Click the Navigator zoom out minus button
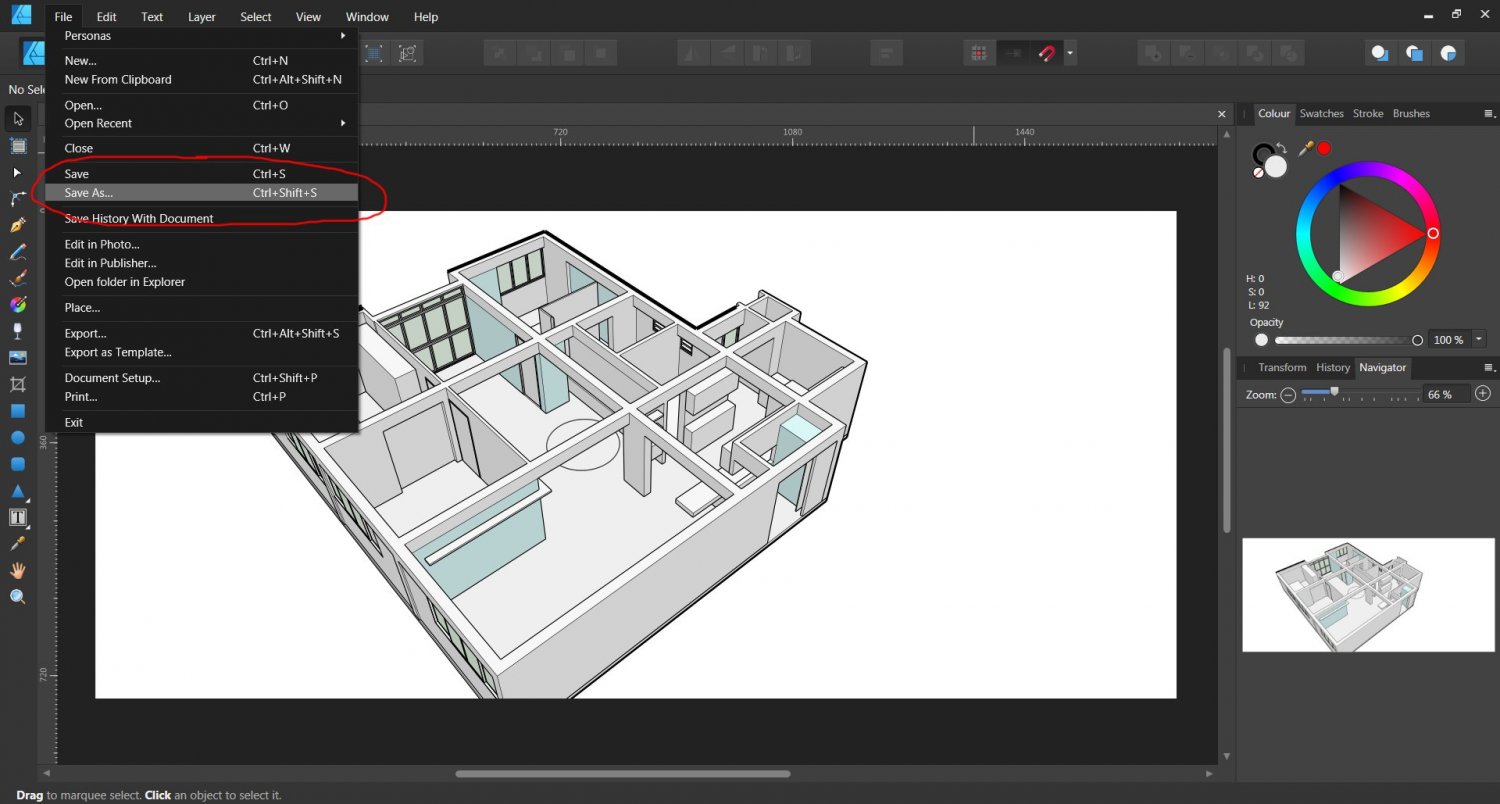 1288,395
